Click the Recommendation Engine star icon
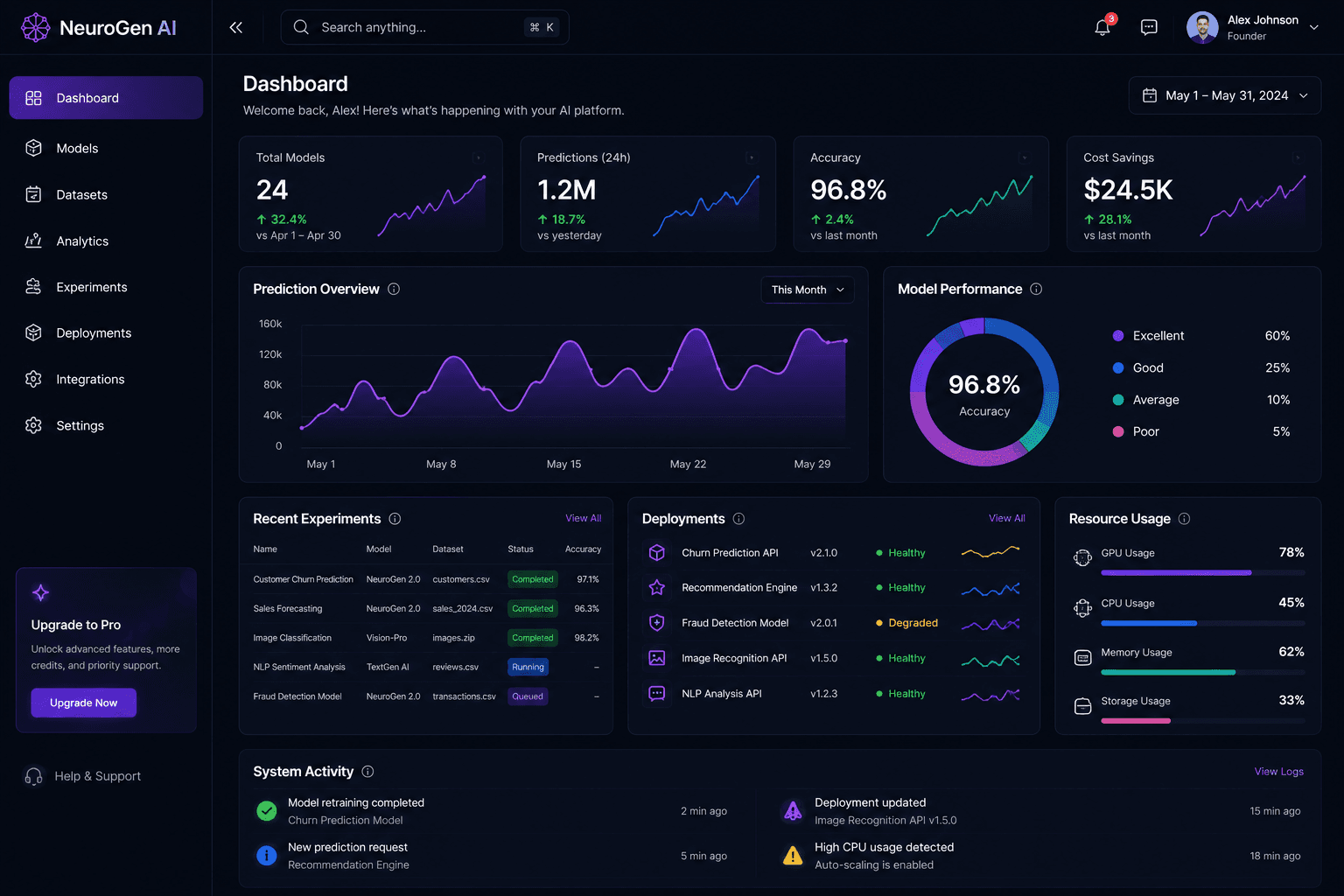 tap(657, 588)
